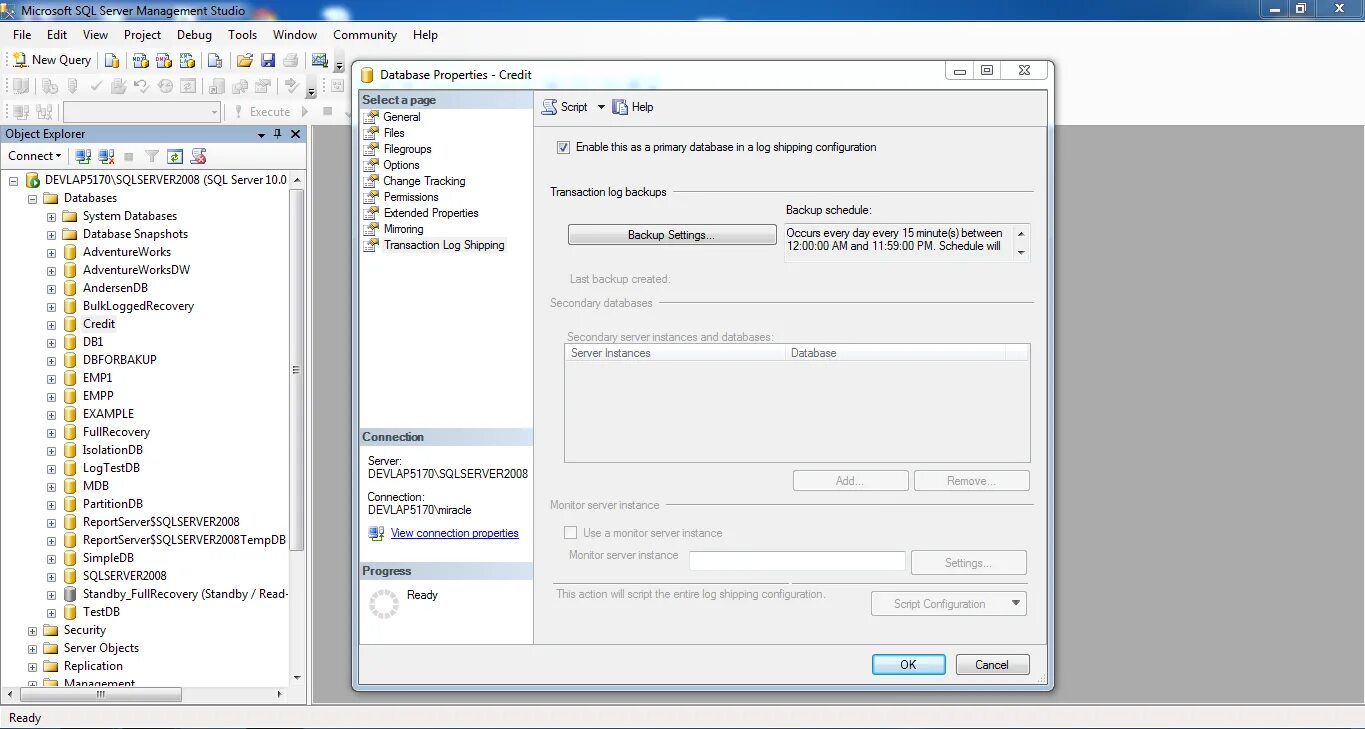Click OK to apply database properties
1365x729 pixels.
pos(908,665)
